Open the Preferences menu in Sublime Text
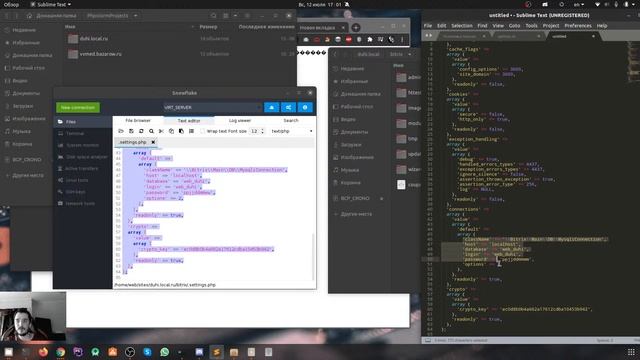The image size is (640, 360). coord(578,25)
